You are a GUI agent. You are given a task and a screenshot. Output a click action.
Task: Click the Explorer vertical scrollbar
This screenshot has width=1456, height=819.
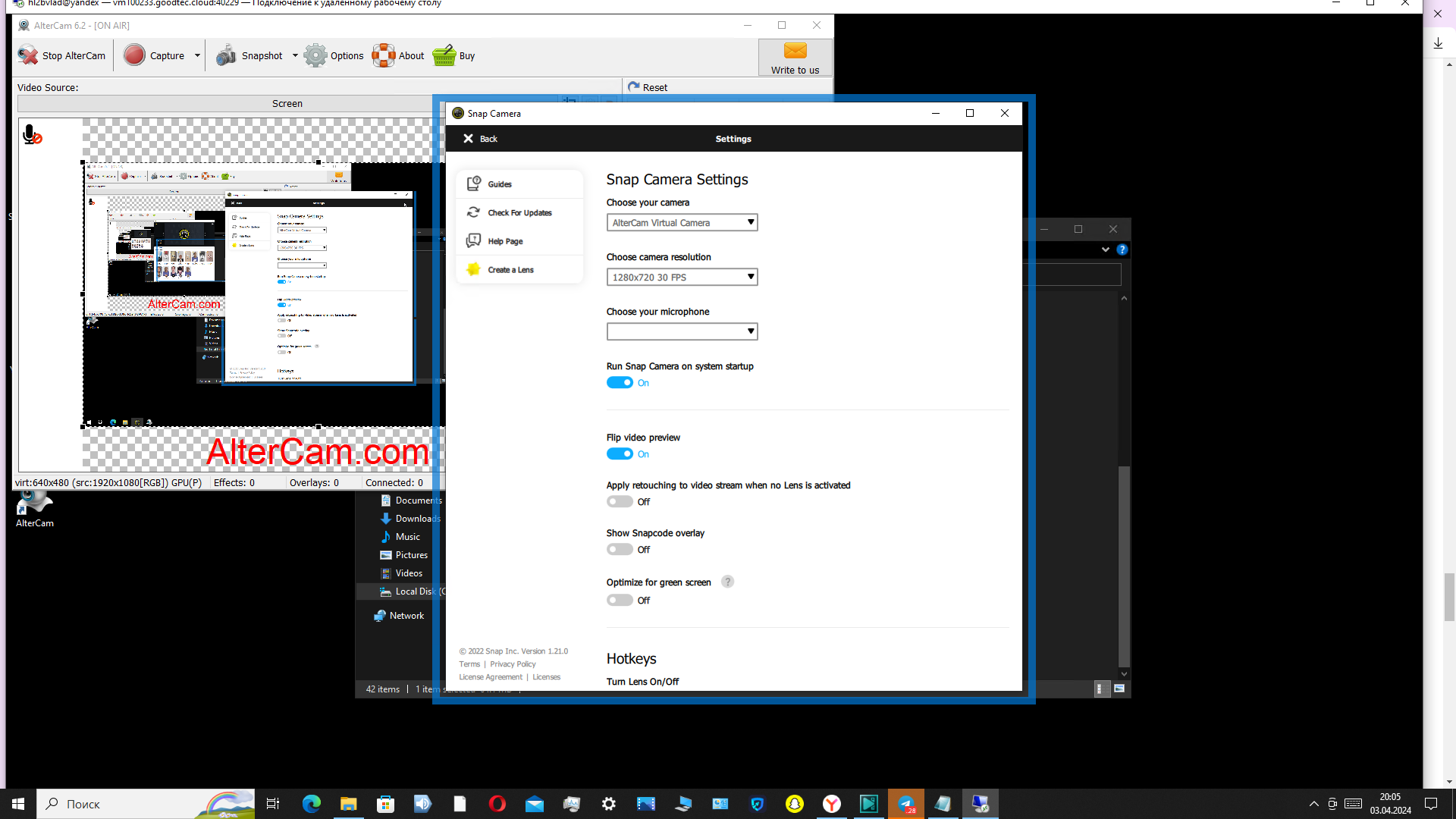1124,566
